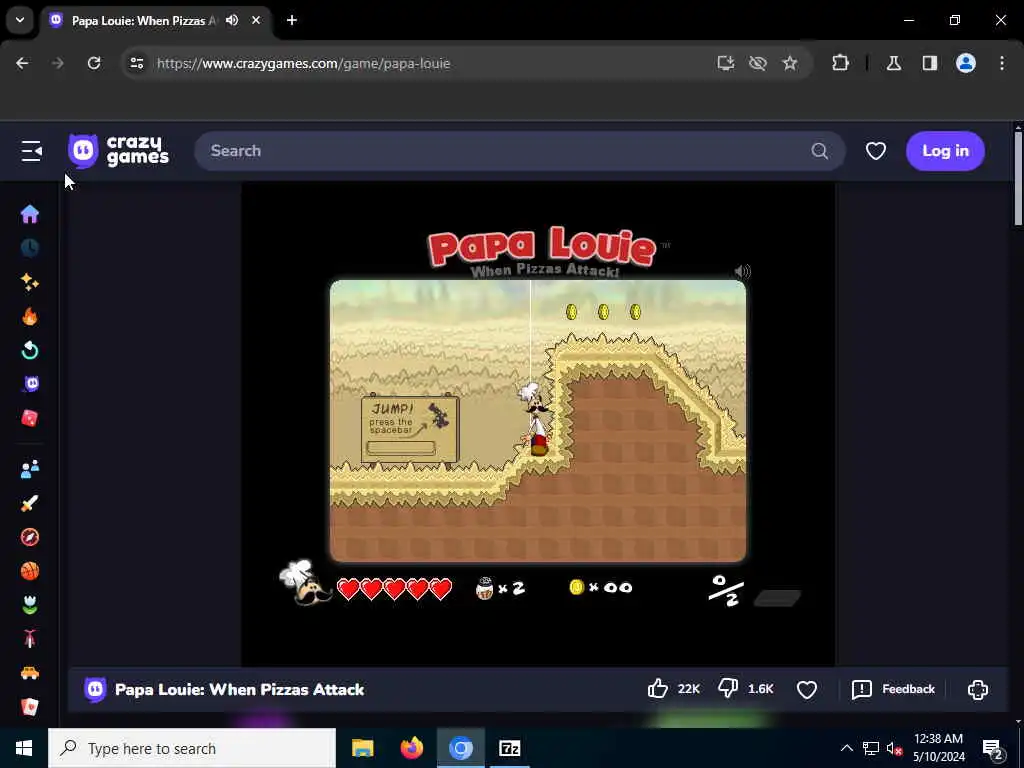1024x768 pixels.
Task: Open the notification center icon
Action: click(993, 749)
